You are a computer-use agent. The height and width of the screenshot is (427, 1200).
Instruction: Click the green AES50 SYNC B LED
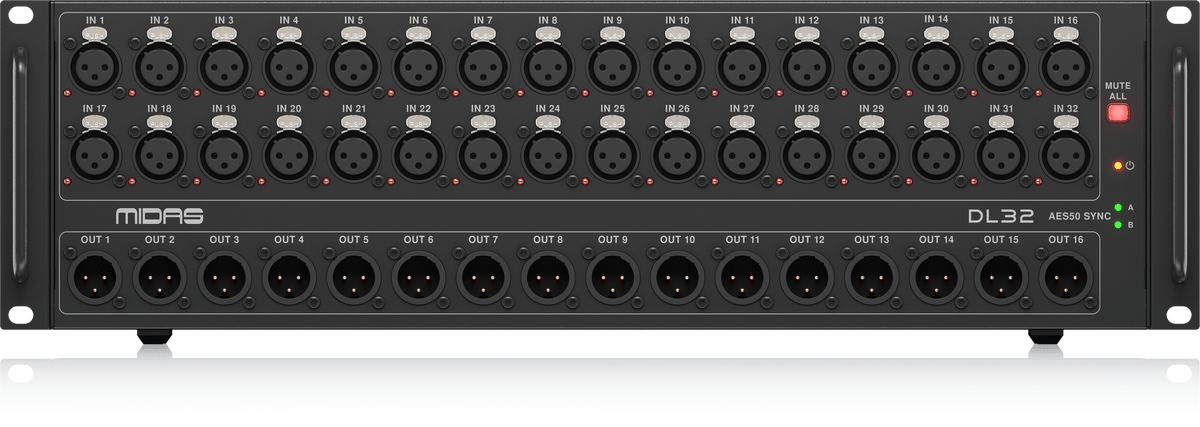[1117, 224]
